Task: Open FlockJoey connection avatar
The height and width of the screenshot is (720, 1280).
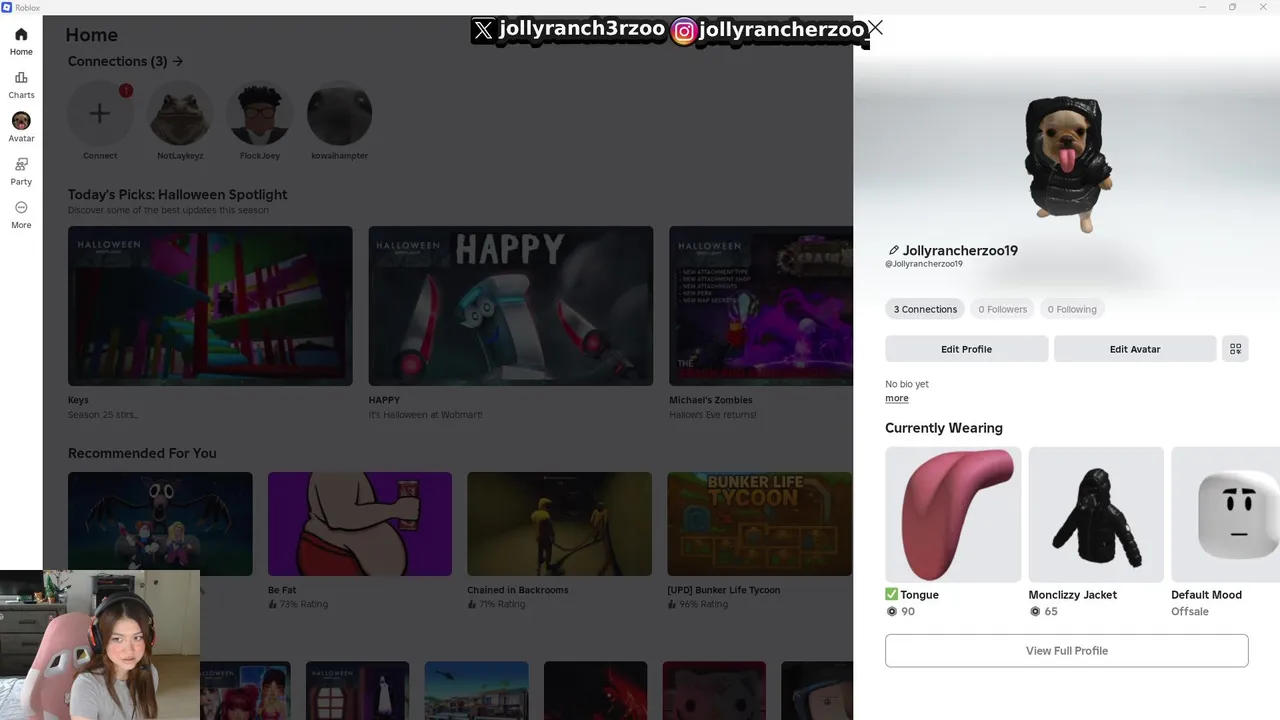Action: pyautogui.click(x=260, y=113)
